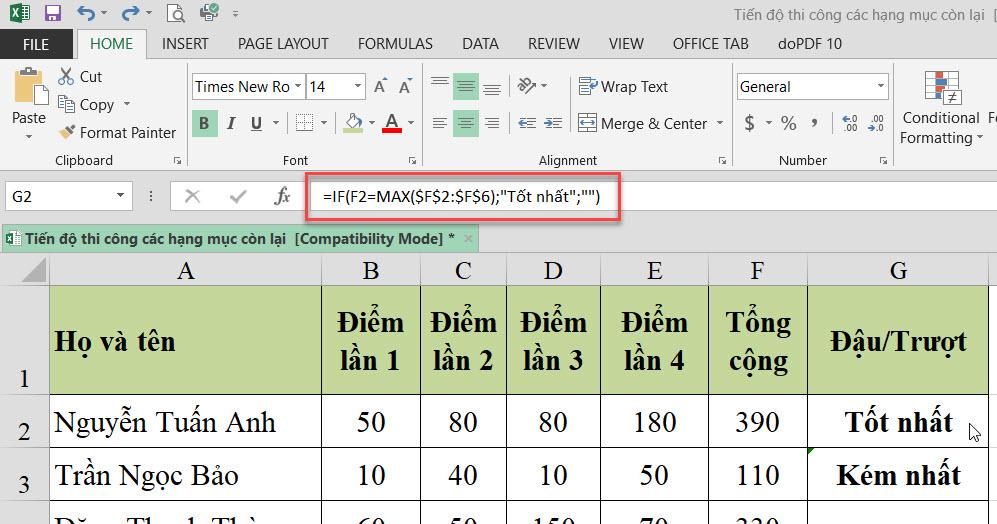Click the Borders icon
This screenshot has width=997, height=524.
click(x=305, y=123)
